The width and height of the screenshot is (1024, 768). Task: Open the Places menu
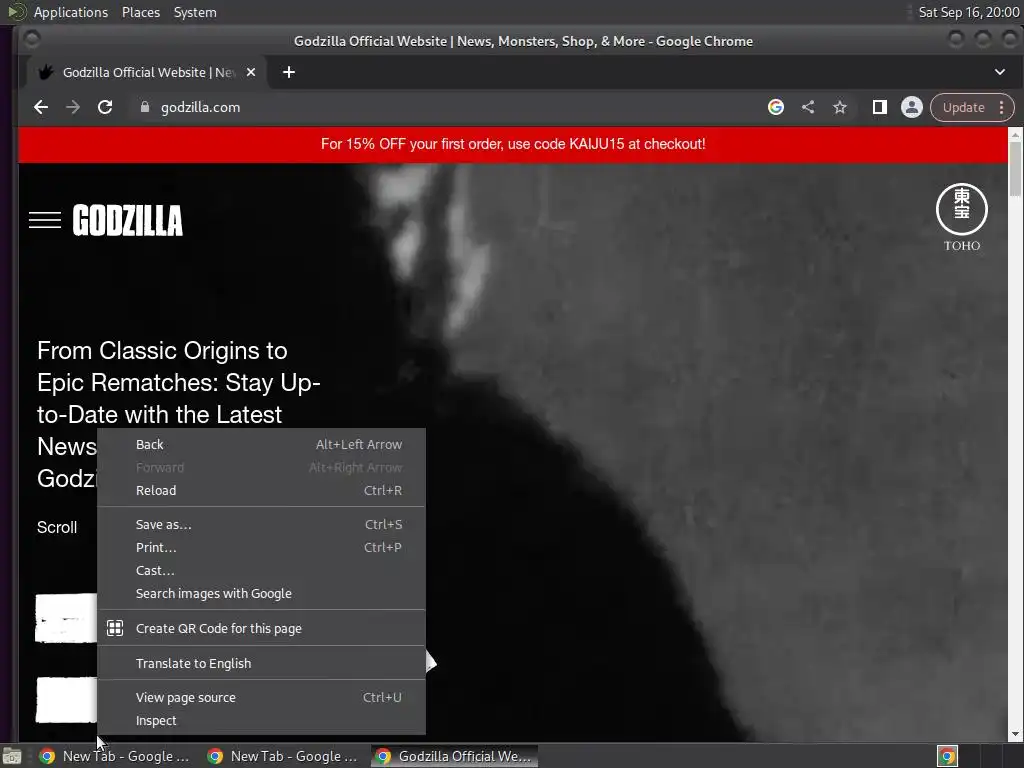click(140, 12)
